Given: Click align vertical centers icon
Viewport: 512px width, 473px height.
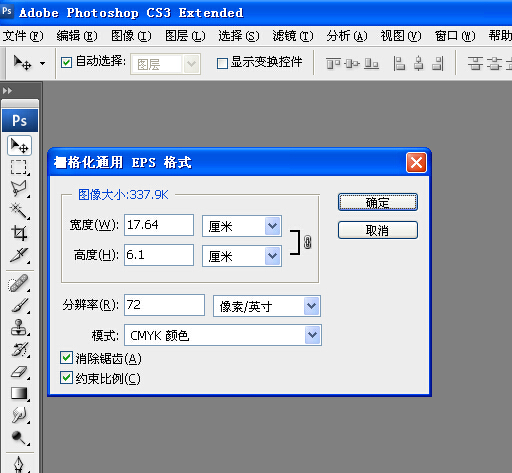Looking at the screenshot, I should pyautogui.click(x=352, y=63).
